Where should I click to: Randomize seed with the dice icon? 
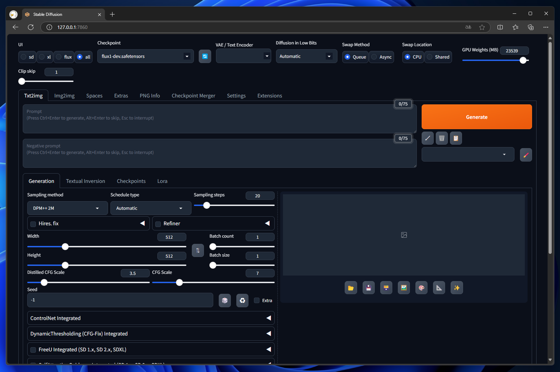click(225, 300)
